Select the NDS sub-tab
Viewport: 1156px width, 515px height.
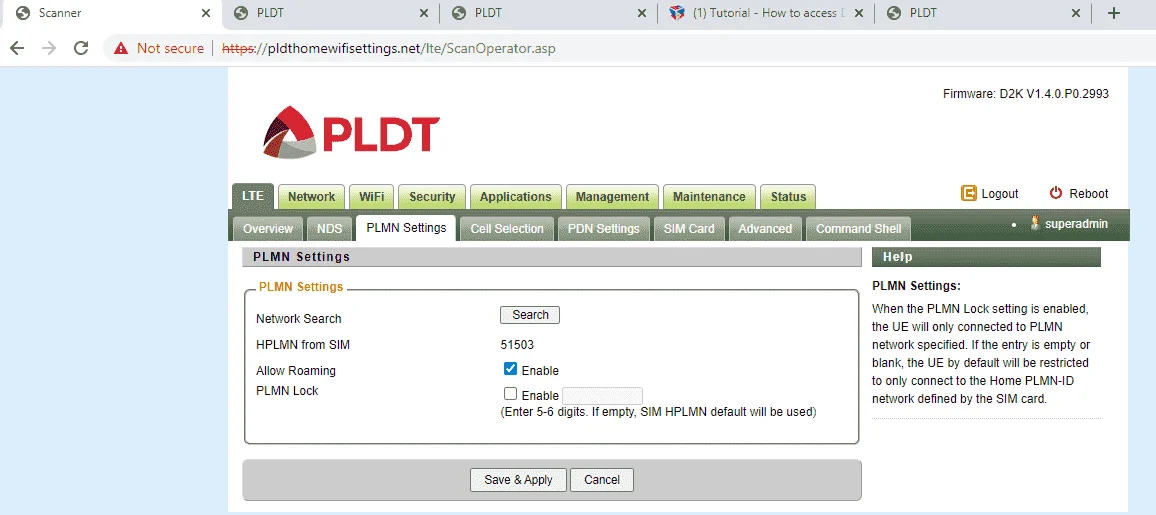coord(330,229)
